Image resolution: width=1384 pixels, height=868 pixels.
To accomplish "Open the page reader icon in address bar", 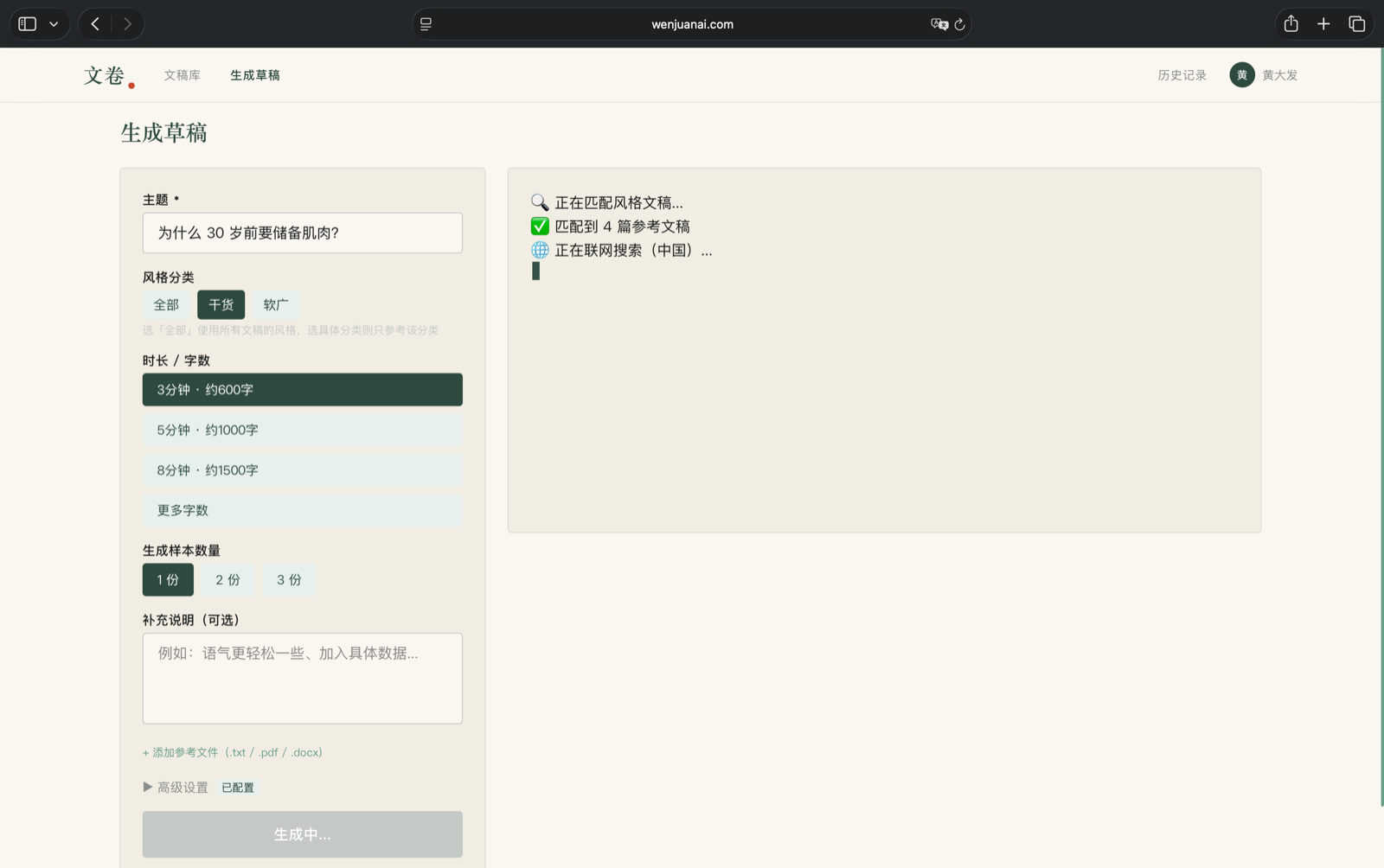I will [x=426, y=24].
